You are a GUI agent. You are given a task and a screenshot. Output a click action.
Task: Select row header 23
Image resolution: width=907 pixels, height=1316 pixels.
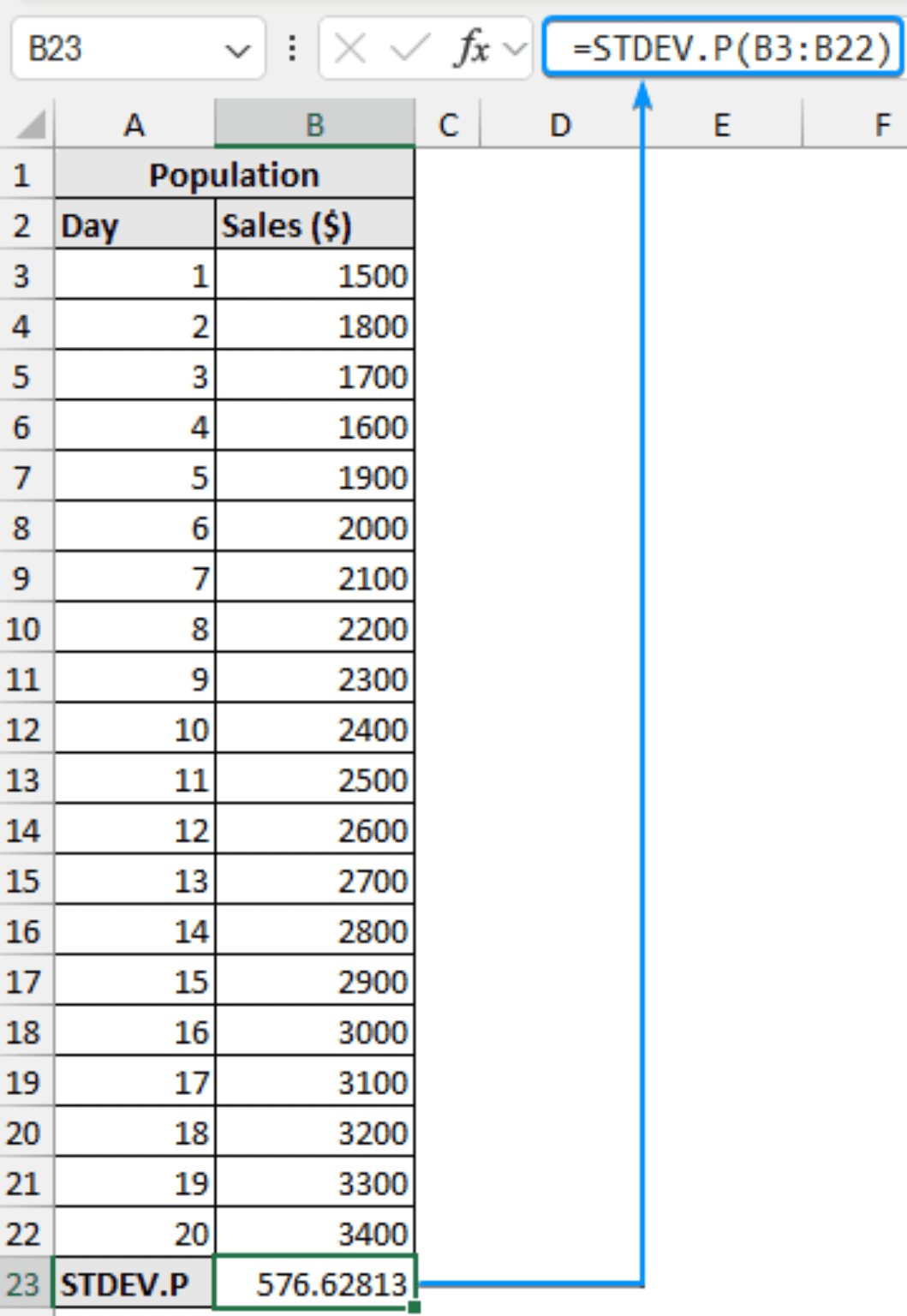(26, 1284)
